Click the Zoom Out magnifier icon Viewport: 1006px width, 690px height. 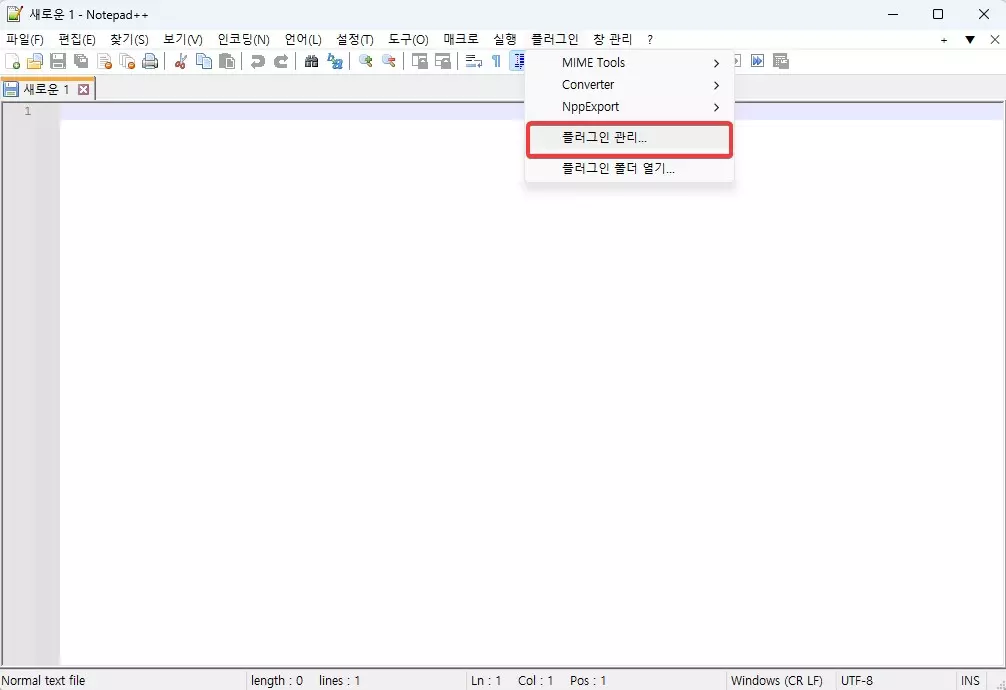[x=389, y=62]
